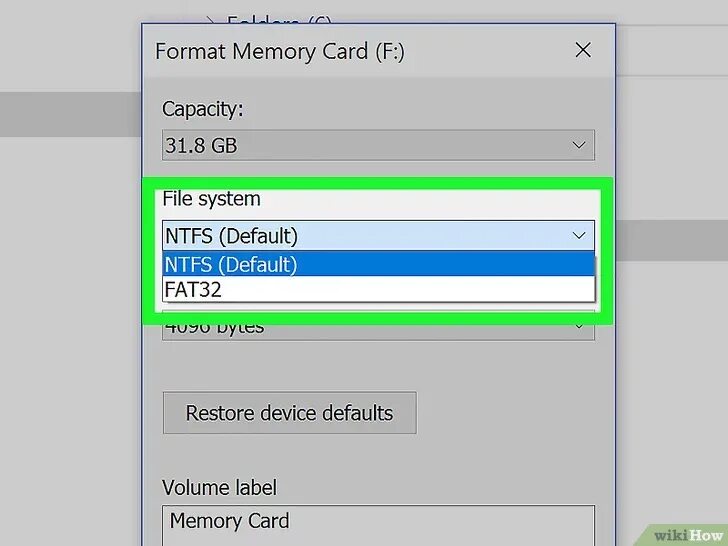Collapse File system list via its chevron
Screen dimensions: 728x546
point(578,236)
